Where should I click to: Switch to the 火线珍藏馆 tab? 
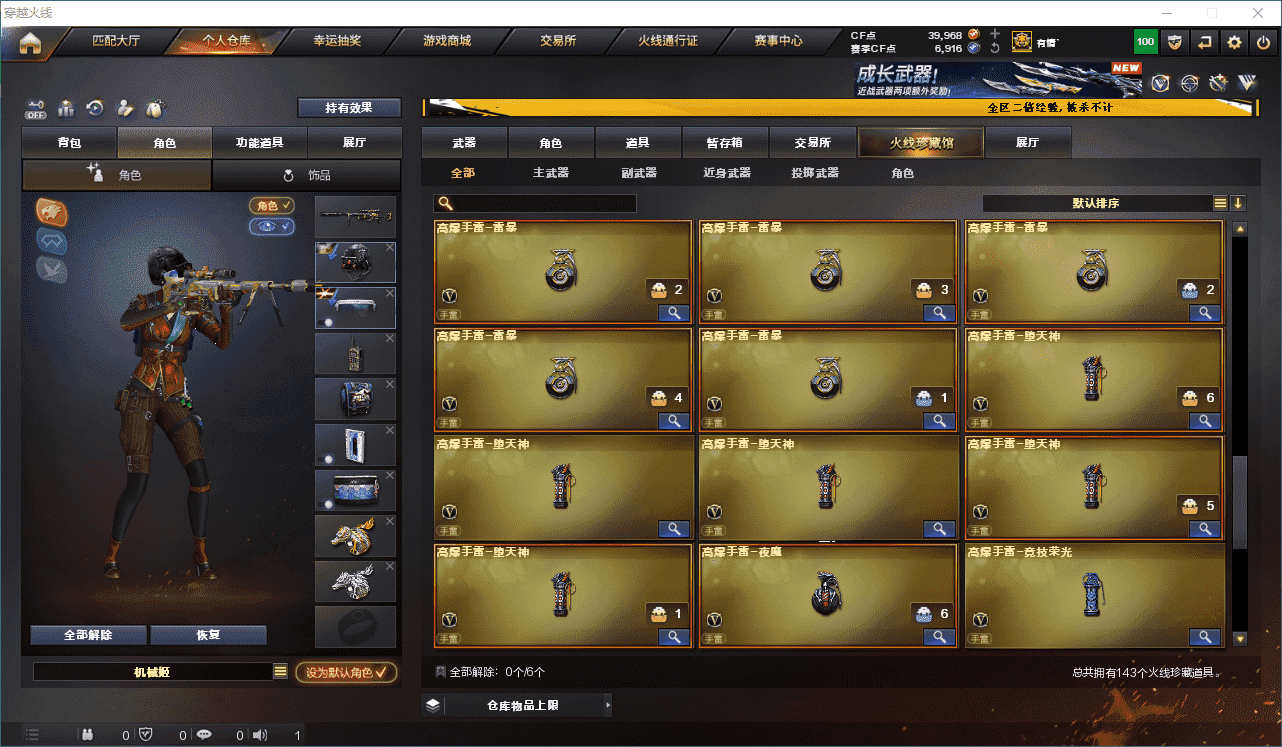point(921,142)
